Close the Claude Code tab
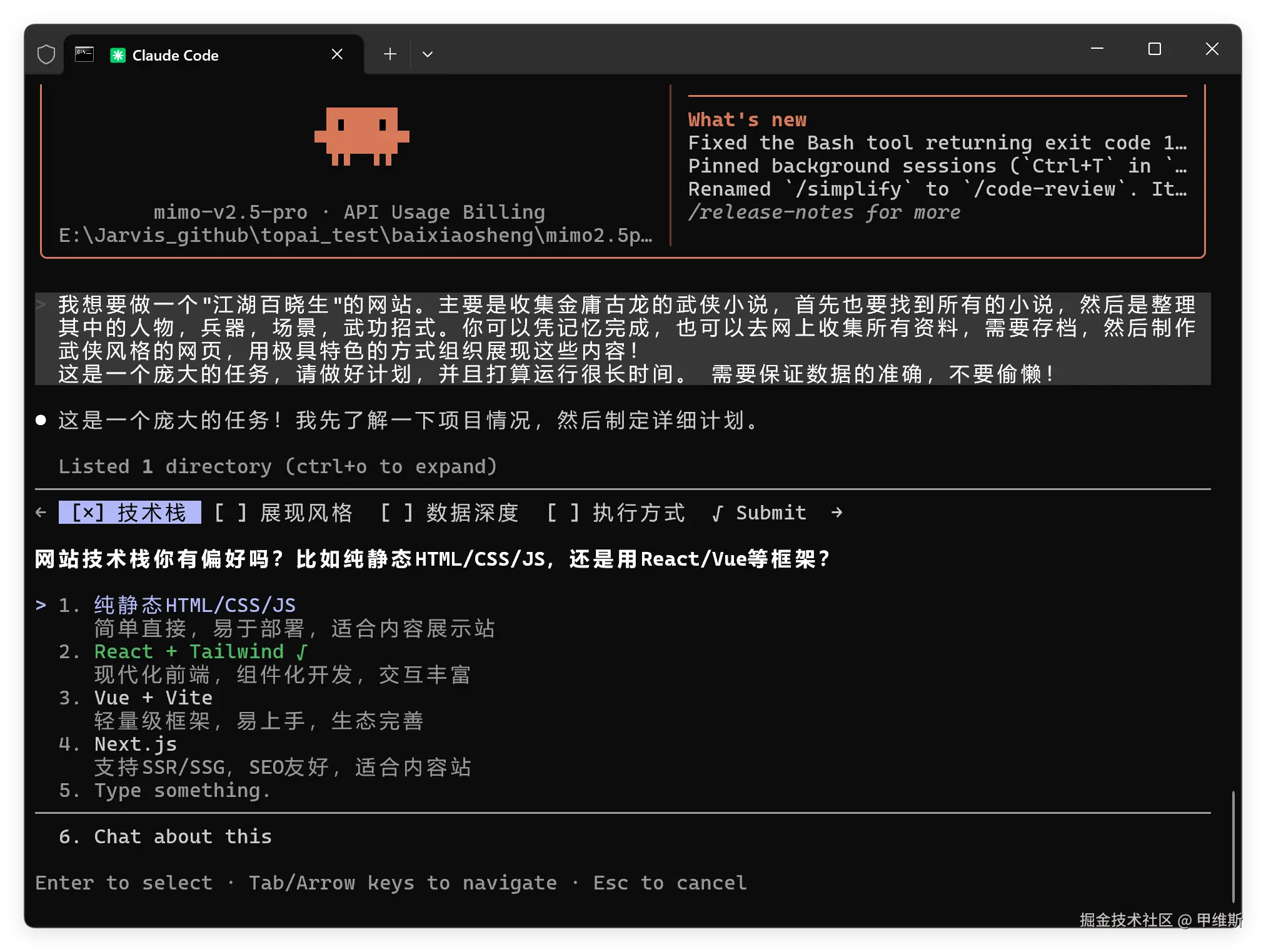The image size is (1266, 952). (337, 54)
